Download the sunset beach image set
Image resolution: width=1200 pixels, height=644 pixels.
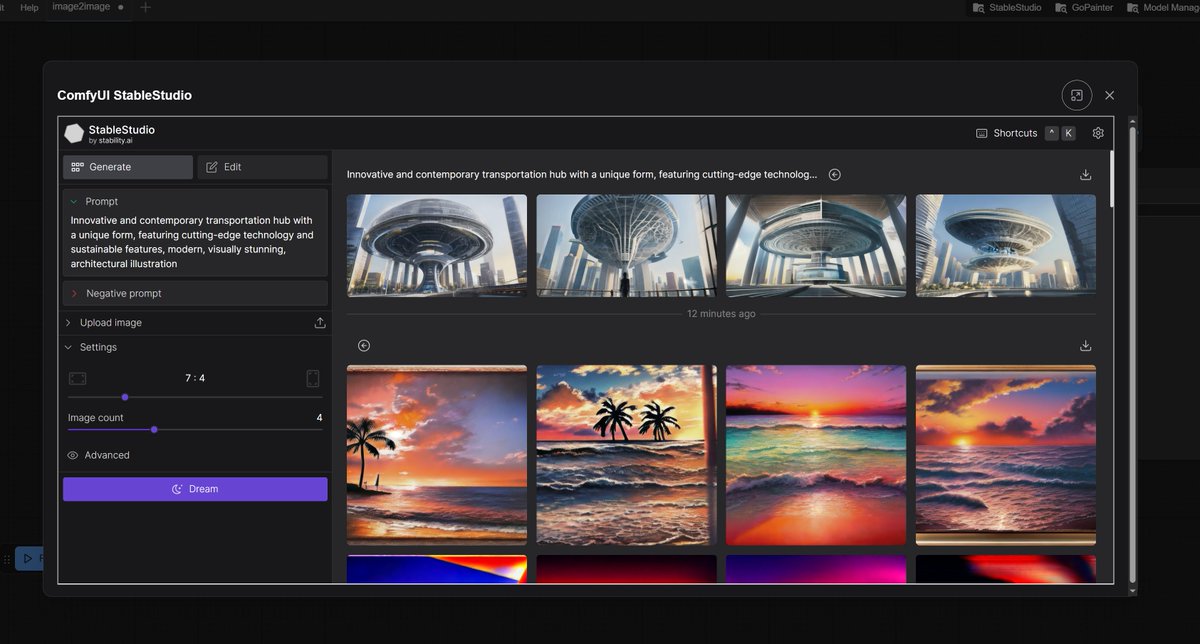pos(1086,346)
